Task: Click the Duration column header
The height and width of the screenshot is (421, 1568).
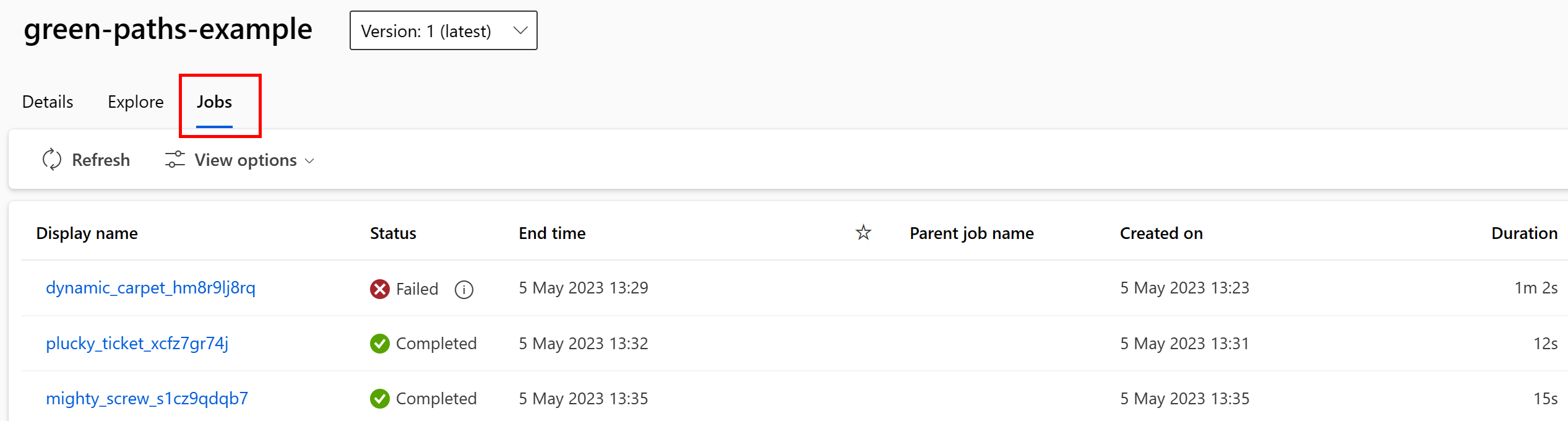Action: coord(1524,233)
